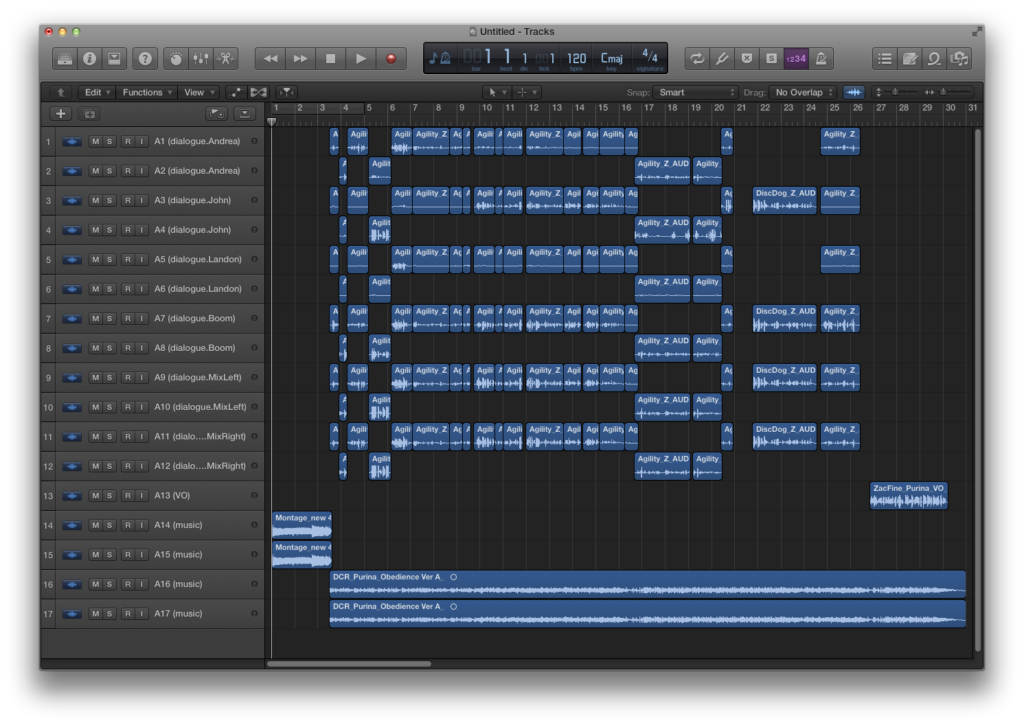Click the horizontal scrollbar thumb
Screen dimensions: 1024x725
coord(349,664)
